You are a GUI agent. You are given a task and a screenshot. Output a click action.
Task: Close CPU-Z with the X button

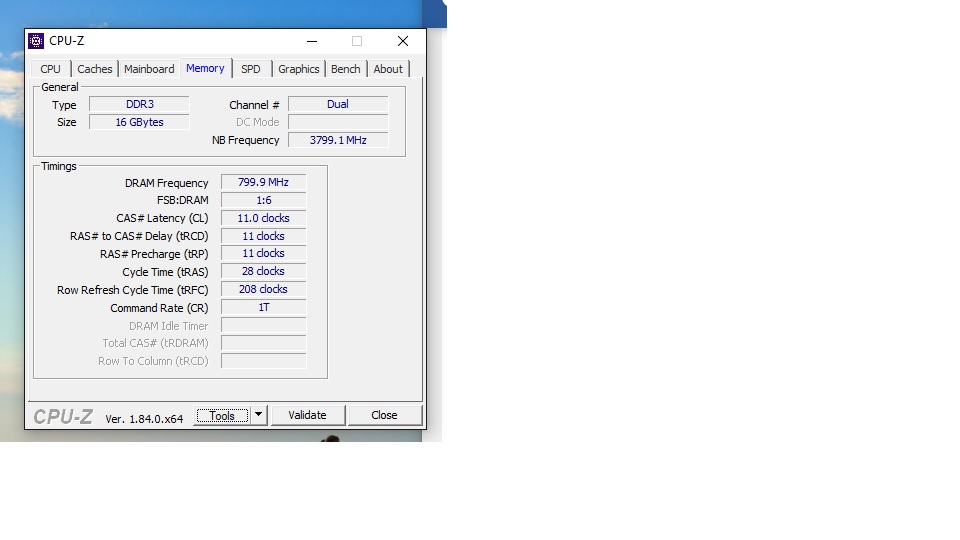point(403,41)
